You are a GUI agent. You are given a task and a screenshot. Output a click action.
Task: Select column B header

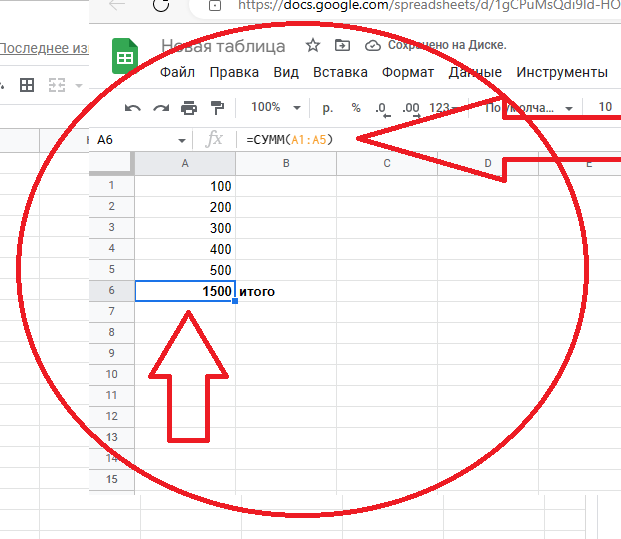pos(286,163)
